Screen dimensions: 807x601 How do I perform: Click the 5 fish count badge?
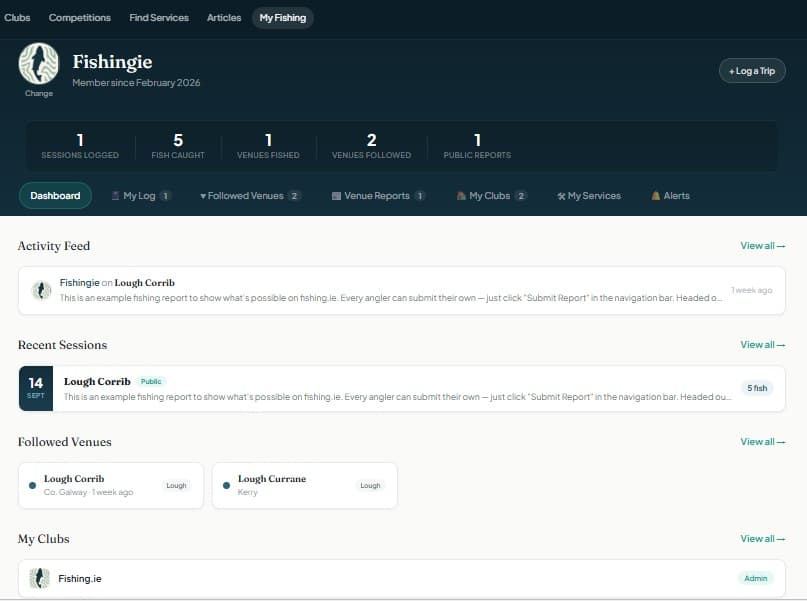click(756, 388)
